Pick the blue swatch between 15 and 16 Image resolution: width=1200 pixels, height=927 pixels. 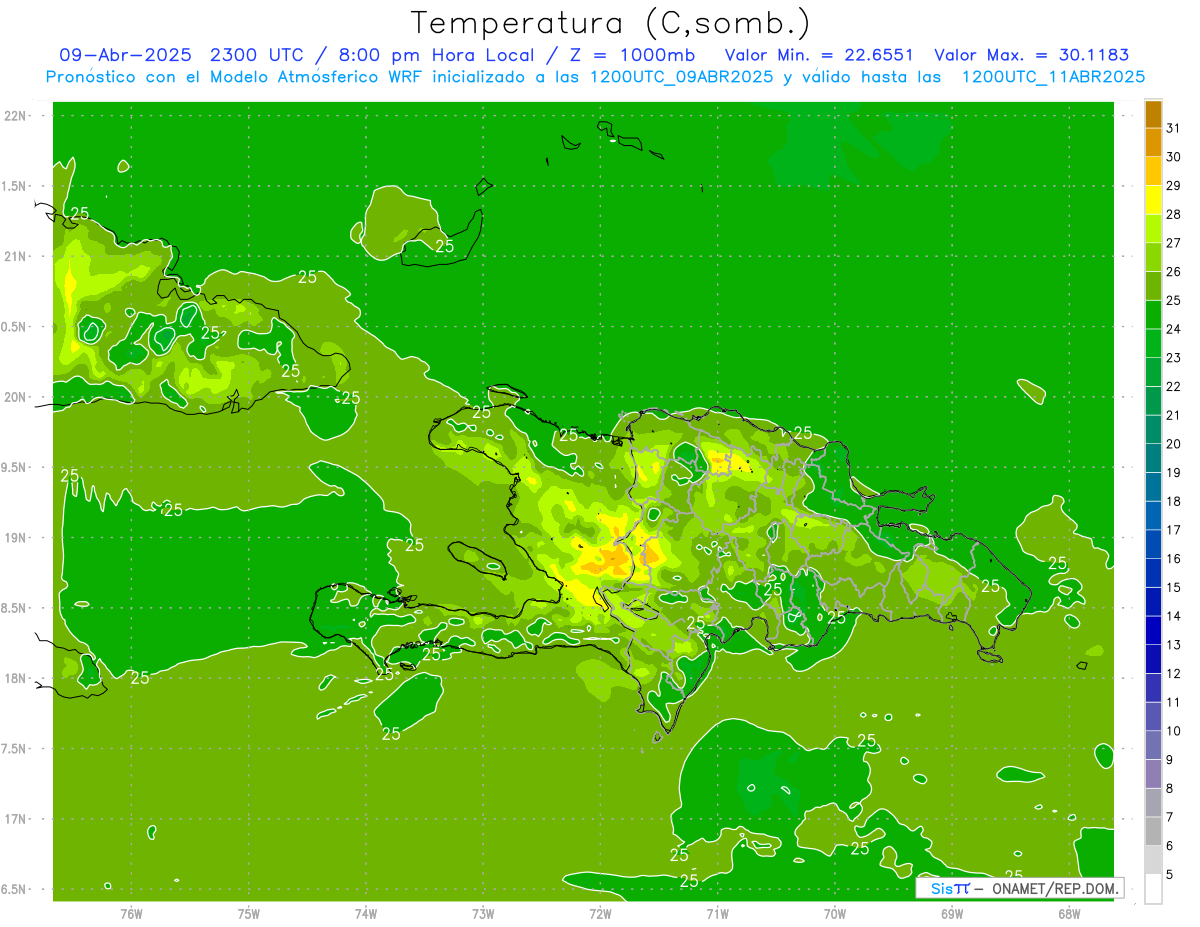pos(1153,573)
